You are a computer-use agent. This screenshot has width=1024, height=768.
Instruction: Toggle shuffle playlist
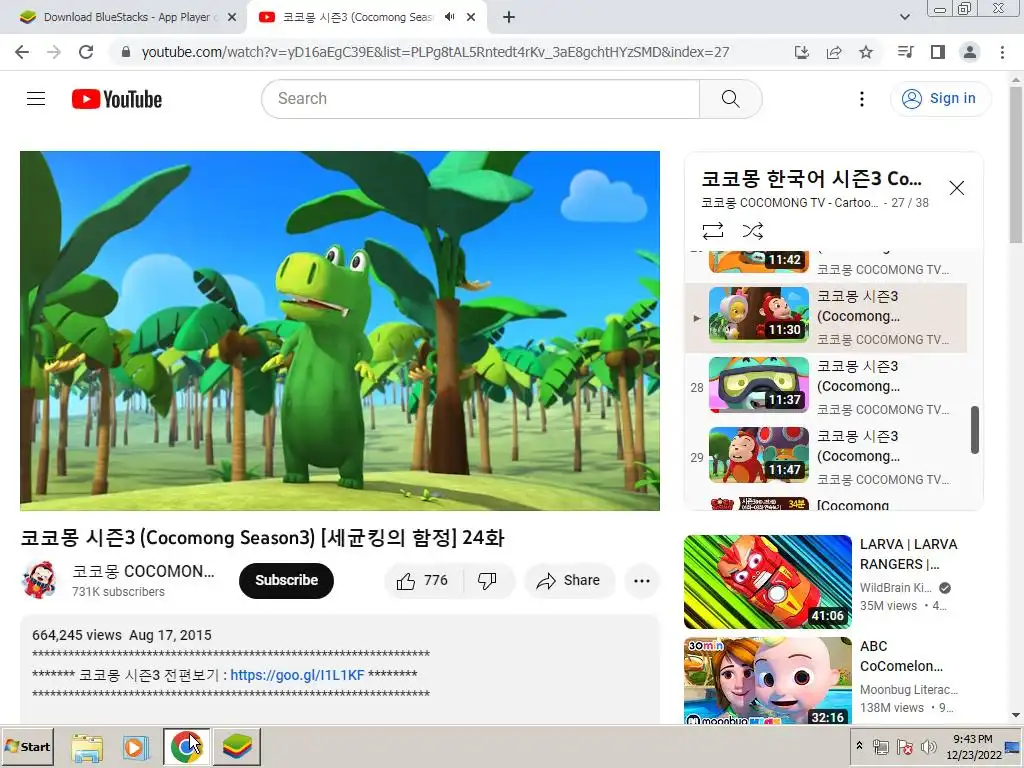point(752,231)
